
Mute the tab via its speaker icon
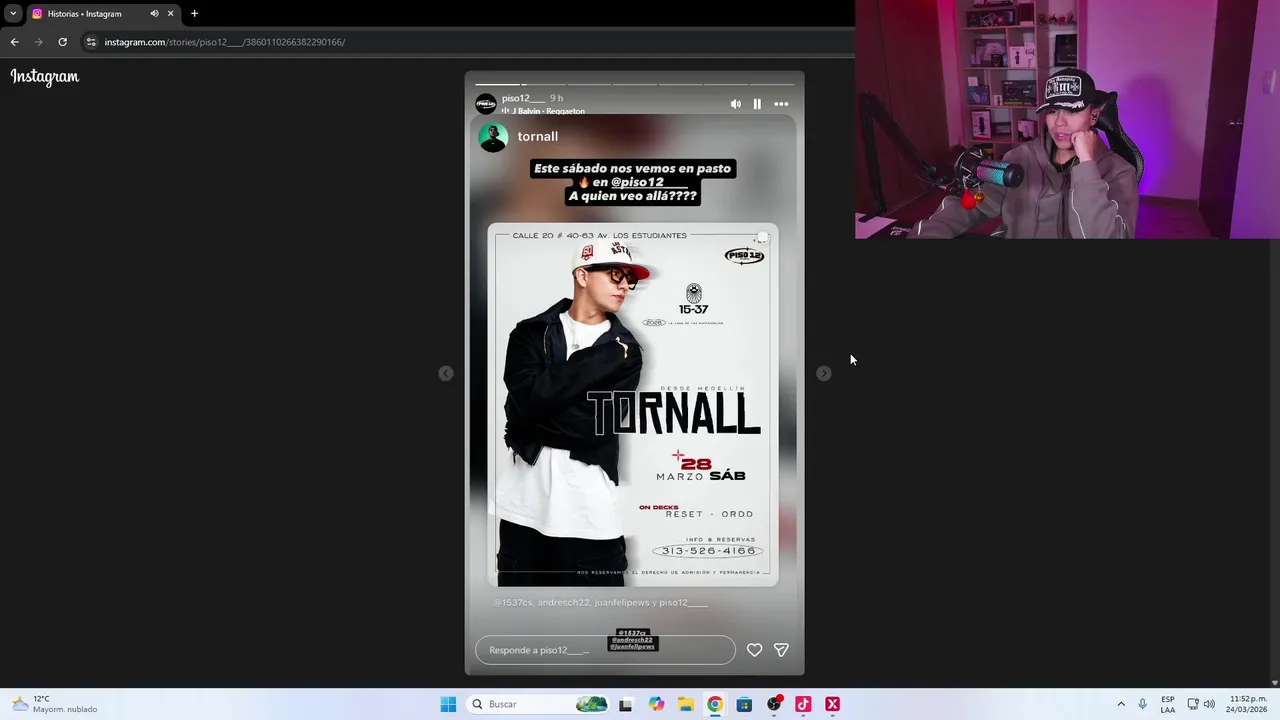click(154, 14)
